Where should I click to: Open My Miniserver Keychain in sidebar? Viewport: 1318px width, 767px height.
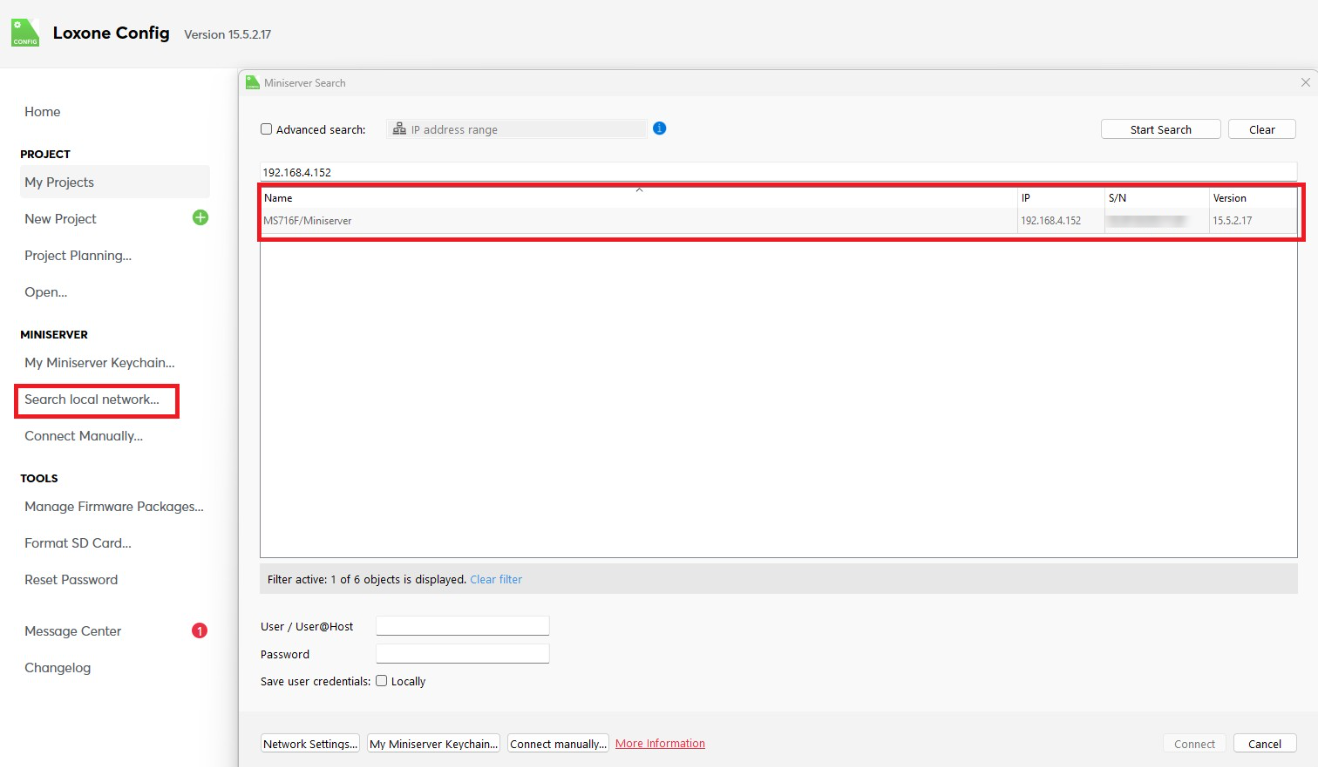[99, 363]
